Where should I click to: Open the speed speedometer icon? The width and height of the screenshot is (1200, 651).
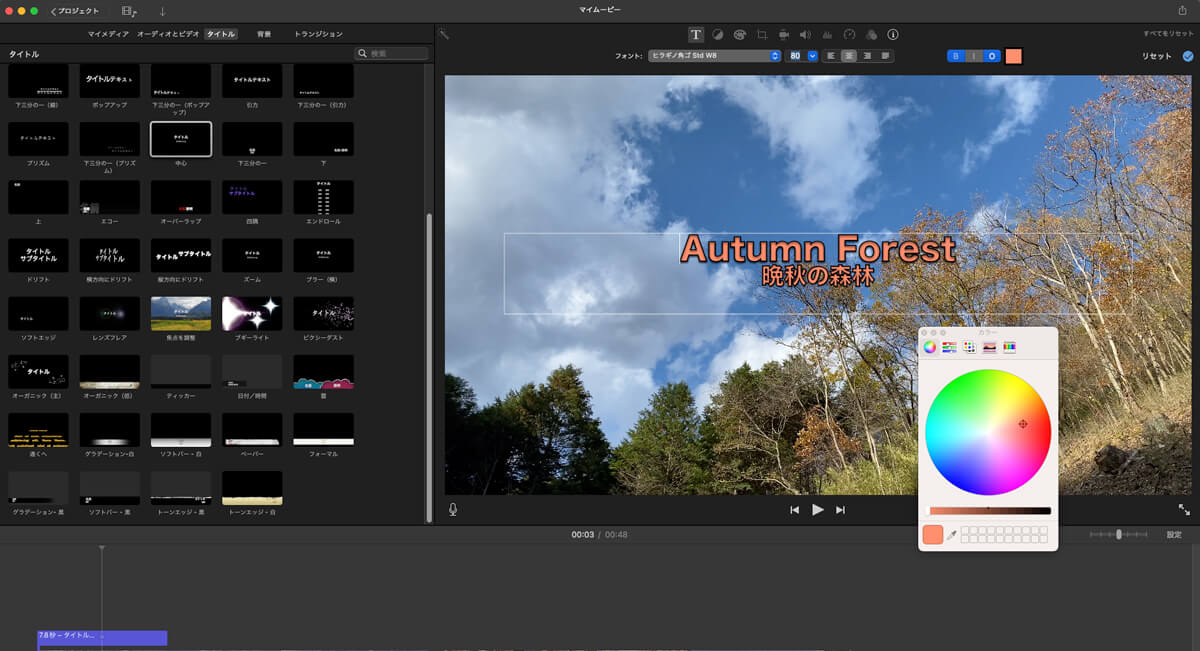[x=849, y=35]
